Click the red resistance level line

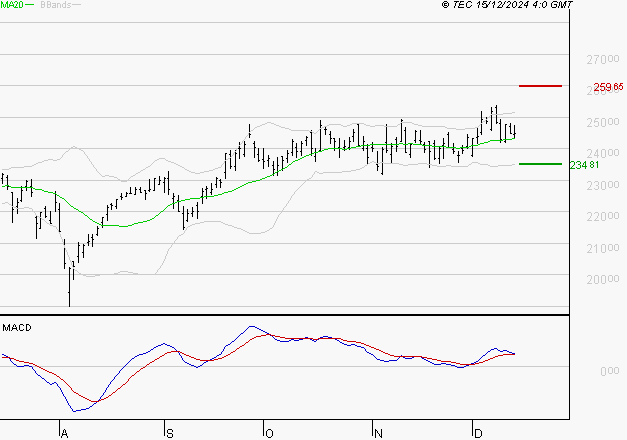click(x=540, y=86)
